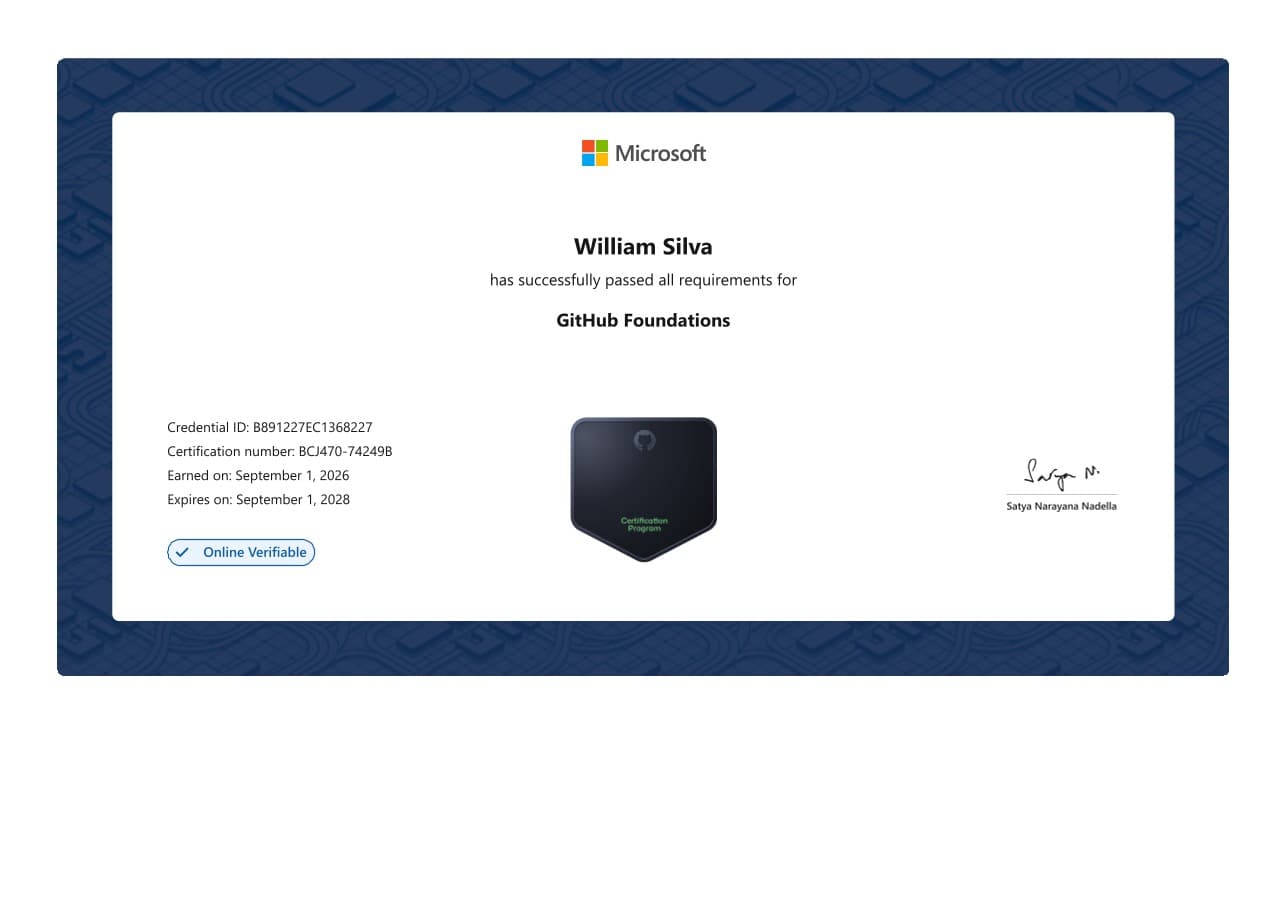
Task: Select the recipient name William Silva
Action: 643,246
